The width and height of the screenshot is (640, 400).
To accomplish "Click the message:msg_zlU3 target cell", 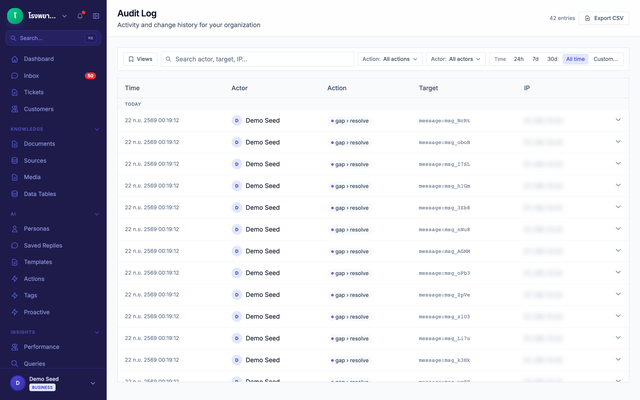I will click(x=444, y=317).
